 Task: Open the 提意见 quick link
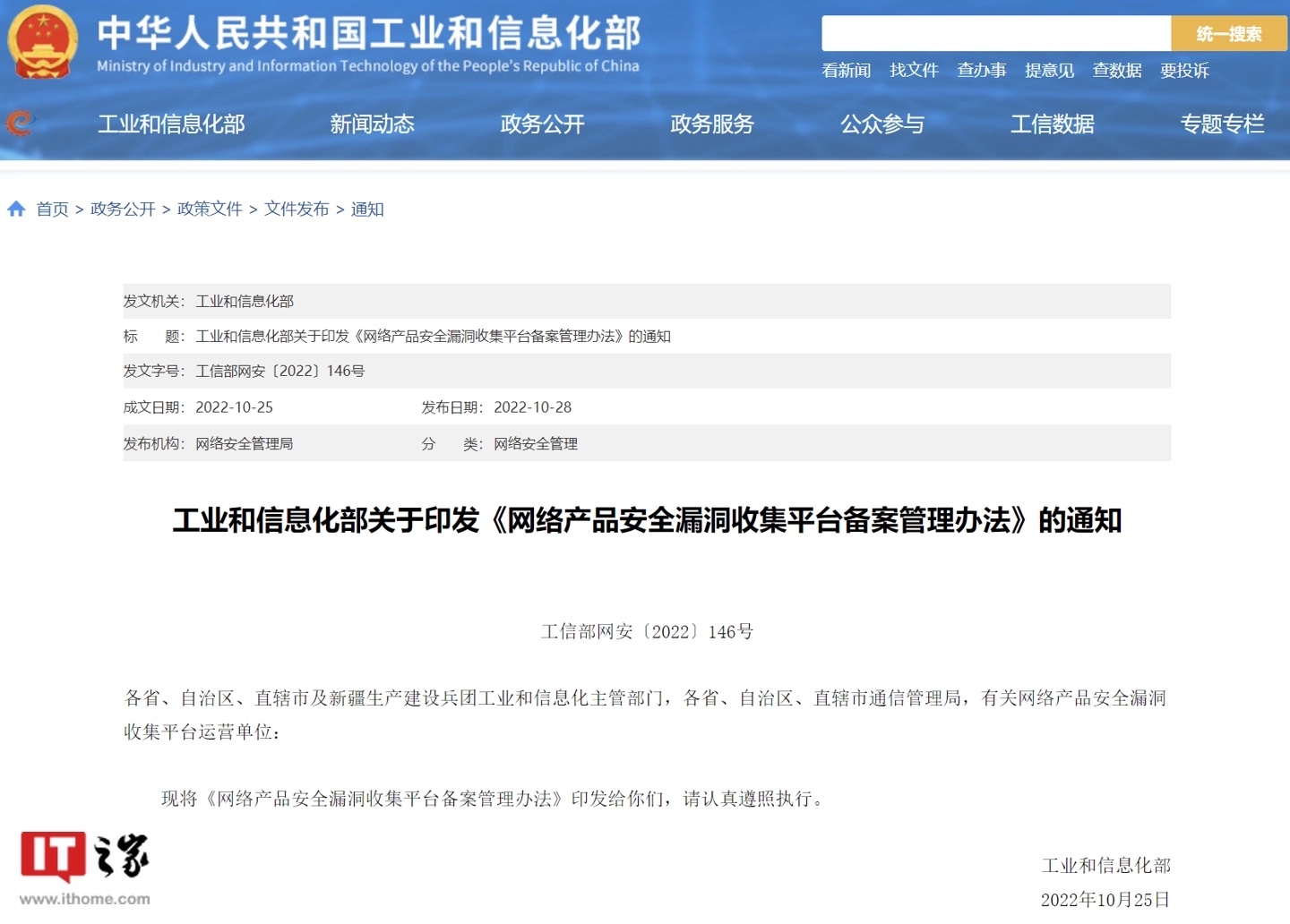[x=1049, y=71]
